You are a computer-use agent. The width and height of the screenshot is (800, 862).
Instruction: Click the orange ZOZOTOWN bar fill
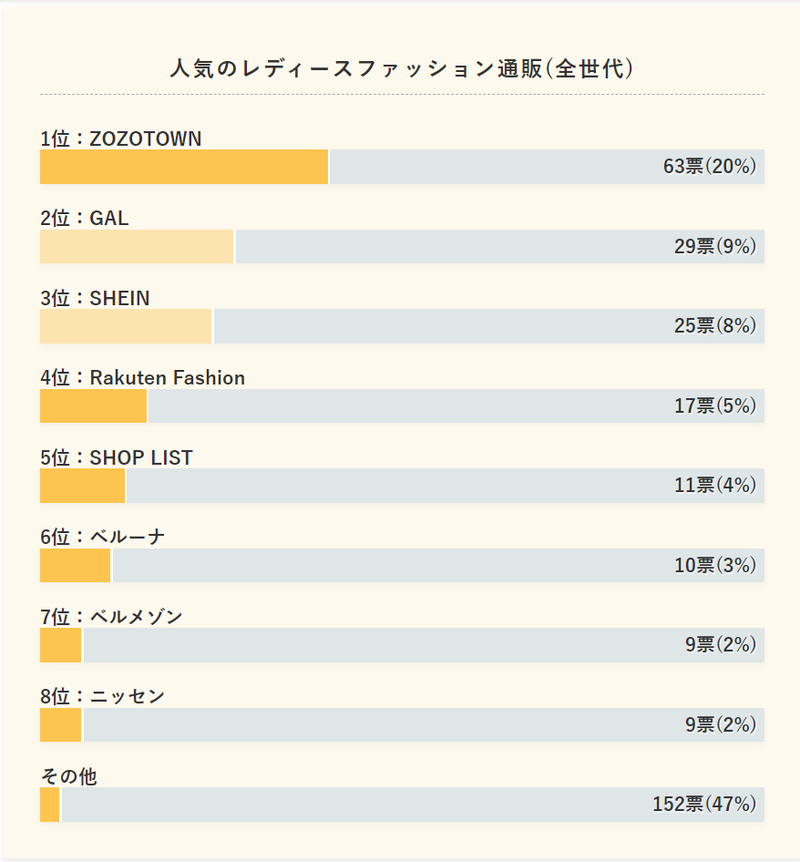(184, 167)
